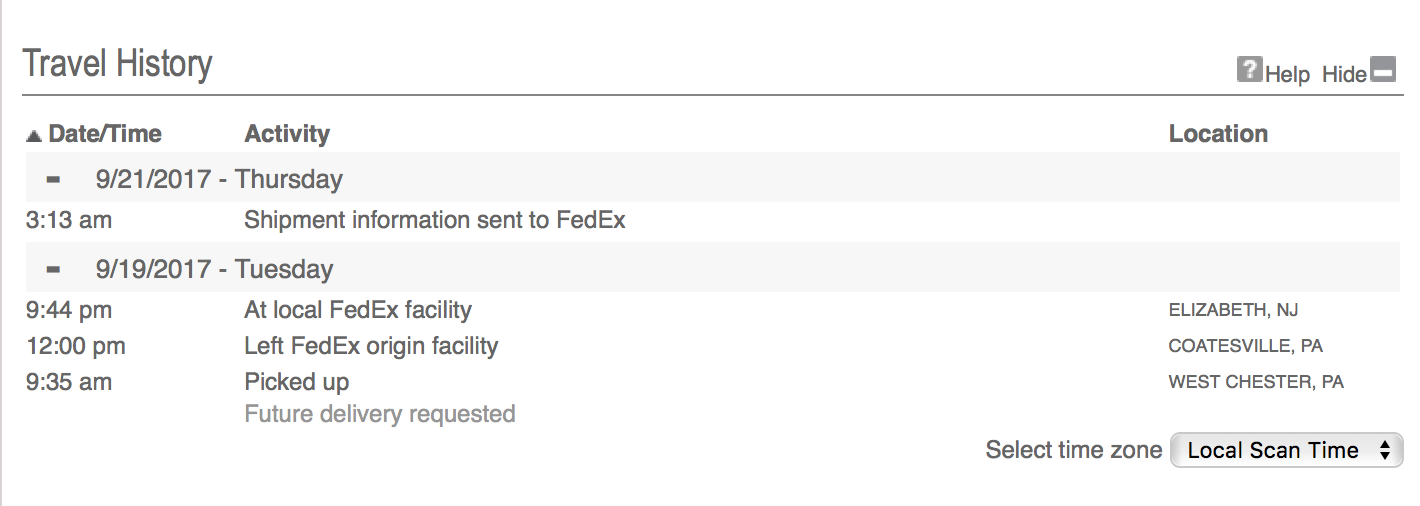Click the question mark Help icon
1420x506 pixels.
tap(1249, 70)
